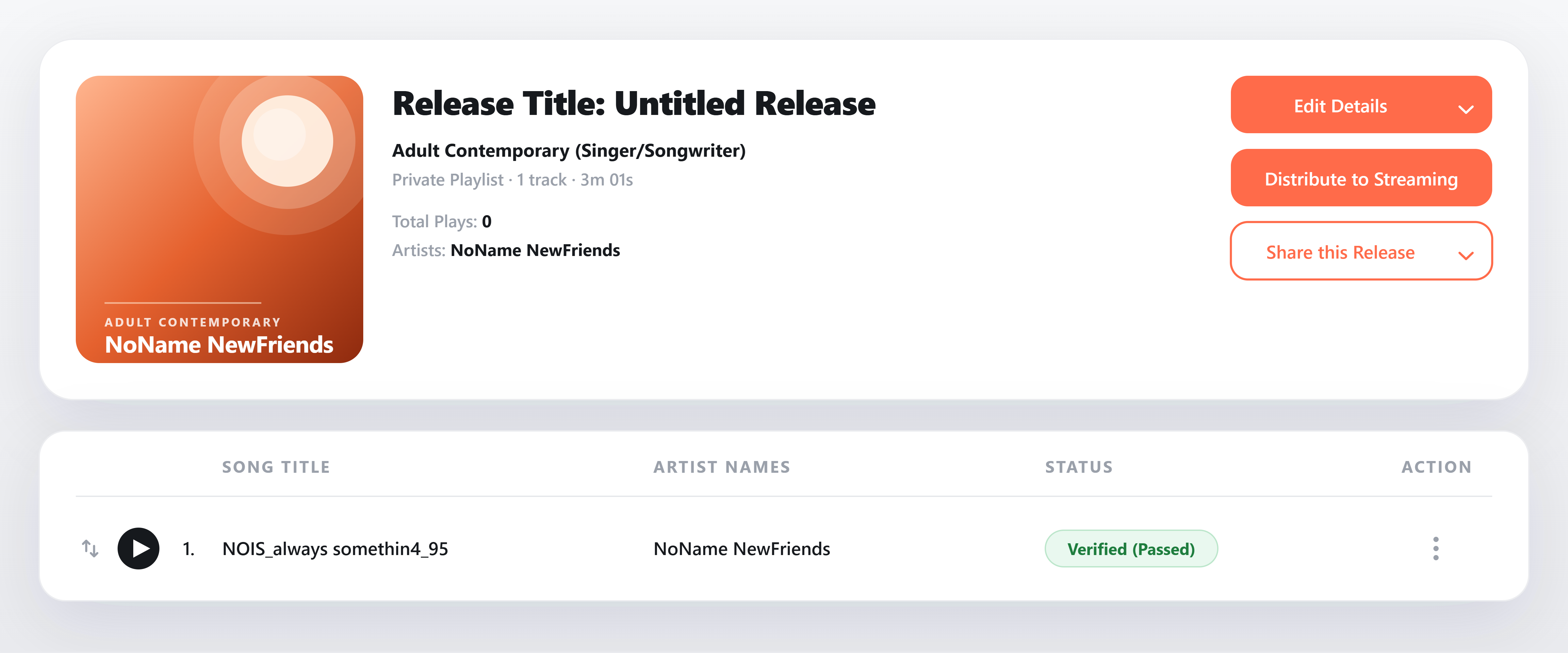This screenshot has height=653, width=1568.
Task: Open the orange album cover artwork
Action: pyautogui.click(x=219, y=219)
